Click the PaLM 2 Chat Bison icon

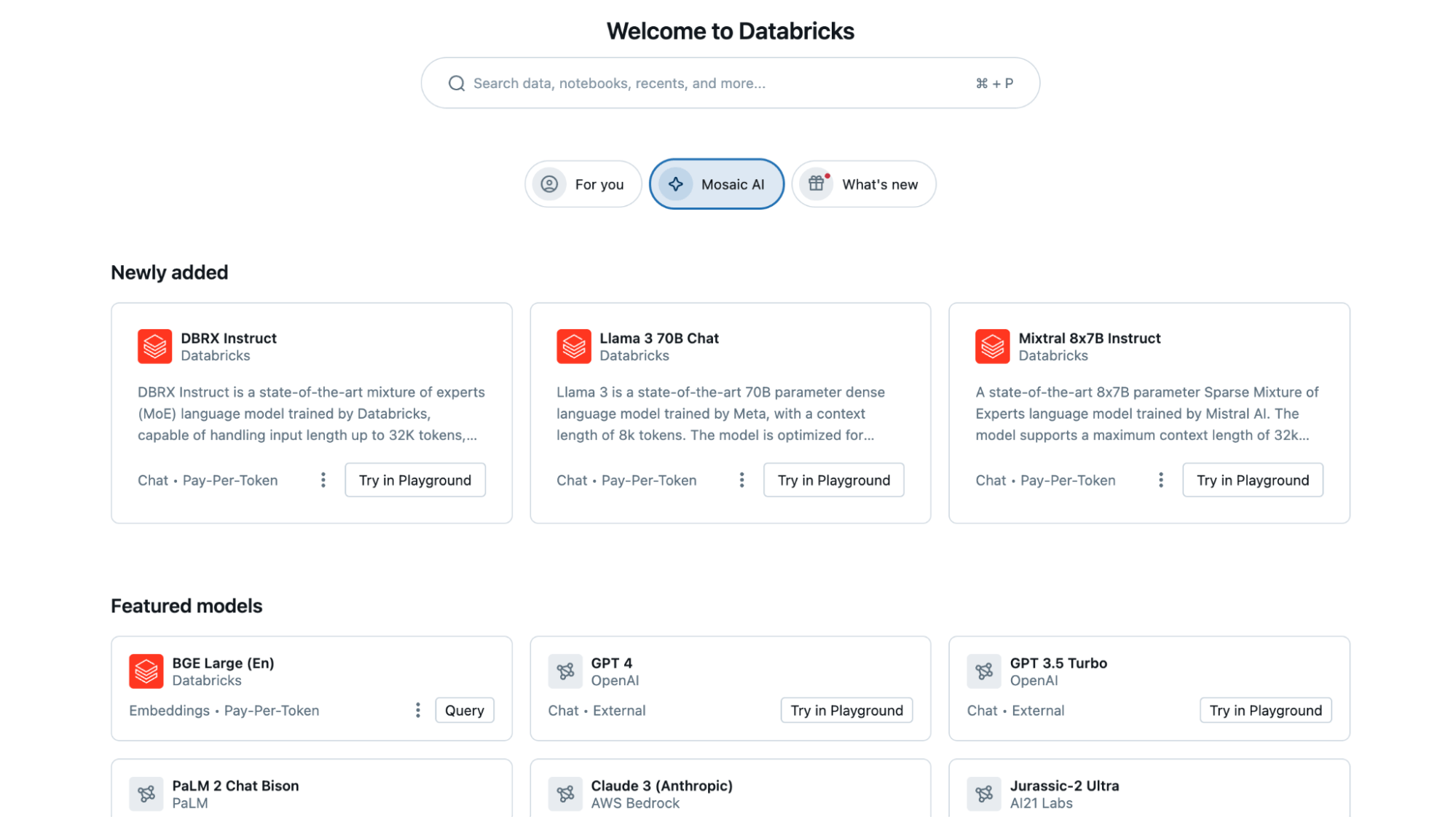click(x=146, y=794)
